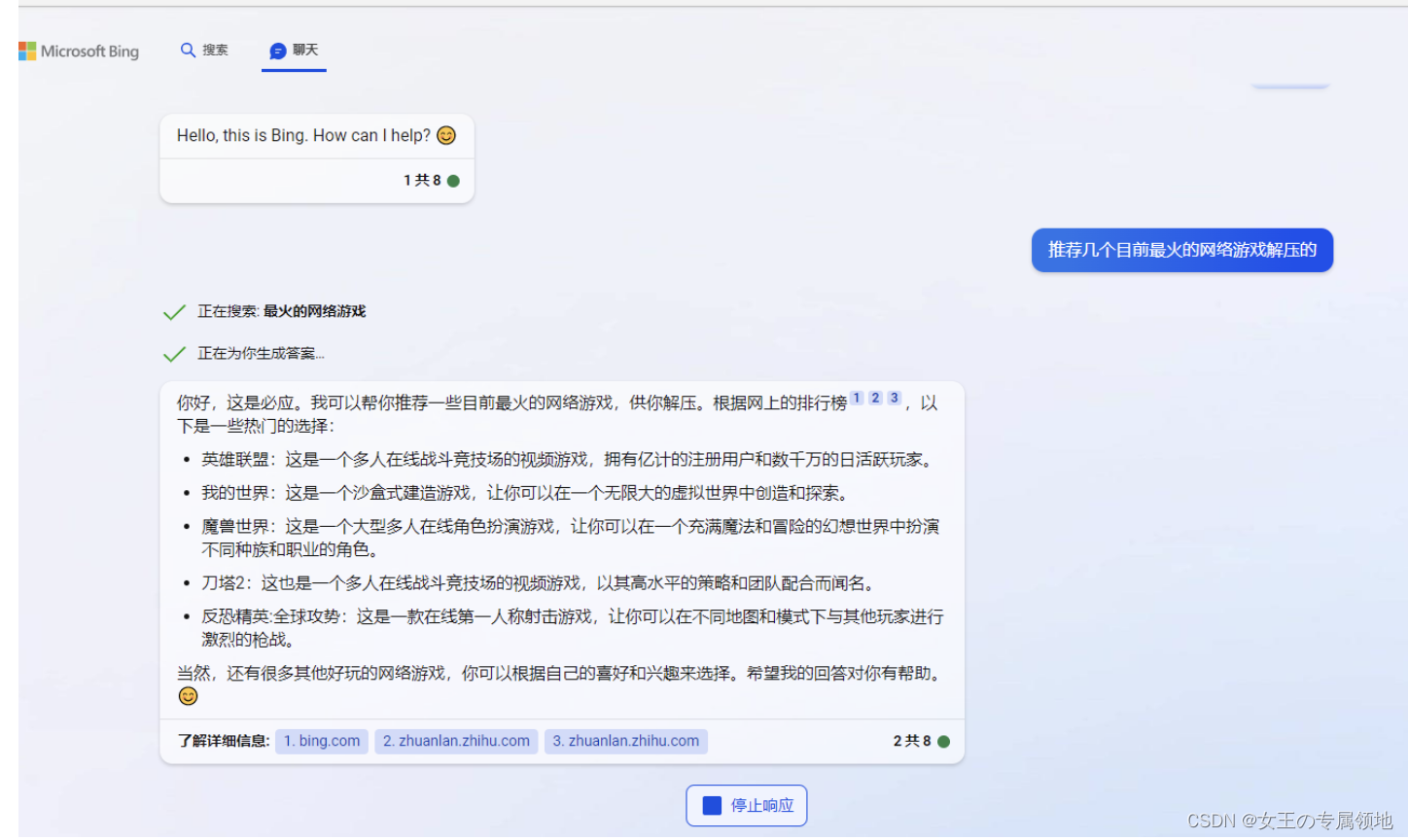
Task: Click the Microsoft Bing logo
Action: click(x=79, y=52)
